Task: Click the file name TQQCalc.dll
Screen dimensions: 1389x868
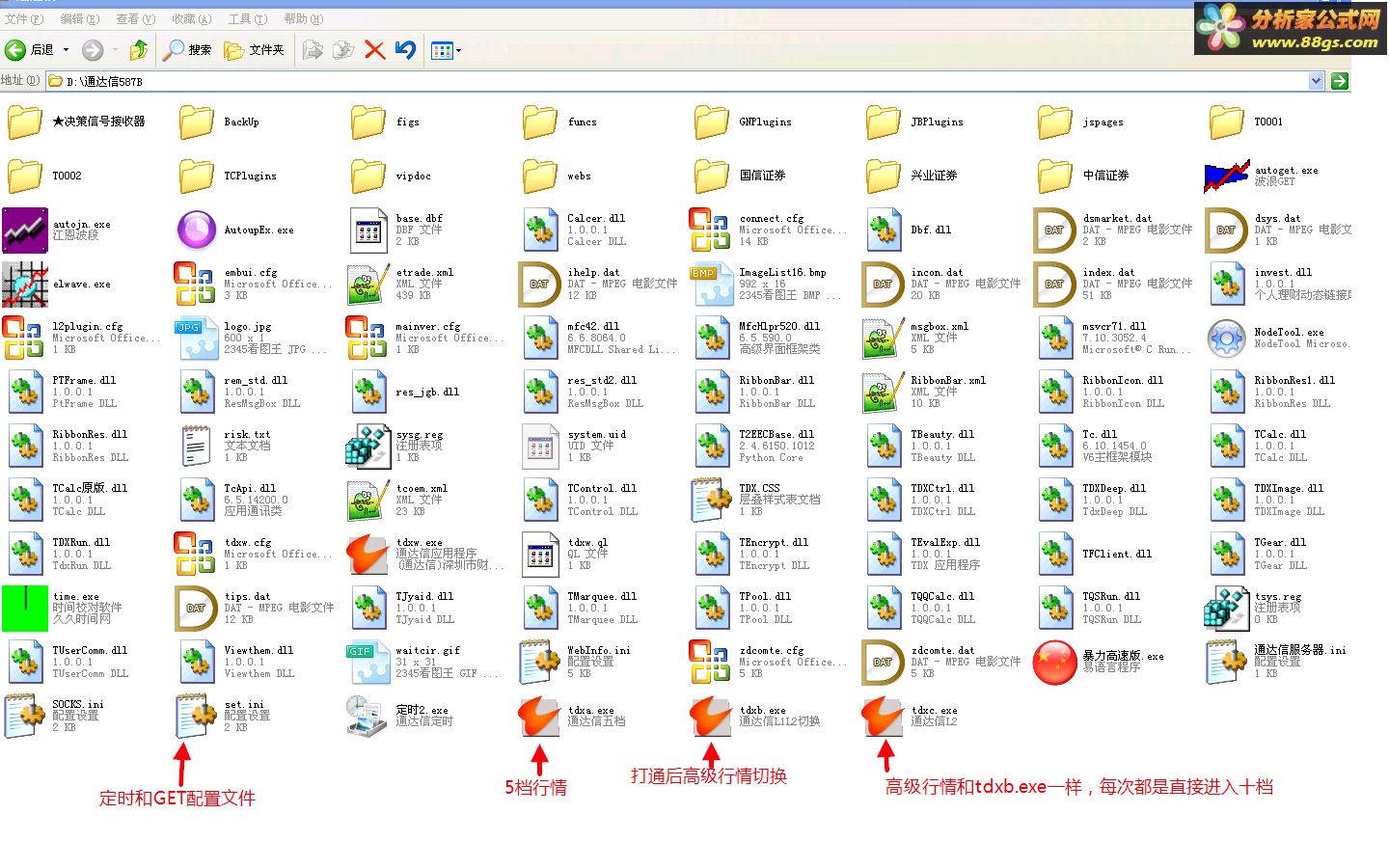Action: tap(942, 596)
